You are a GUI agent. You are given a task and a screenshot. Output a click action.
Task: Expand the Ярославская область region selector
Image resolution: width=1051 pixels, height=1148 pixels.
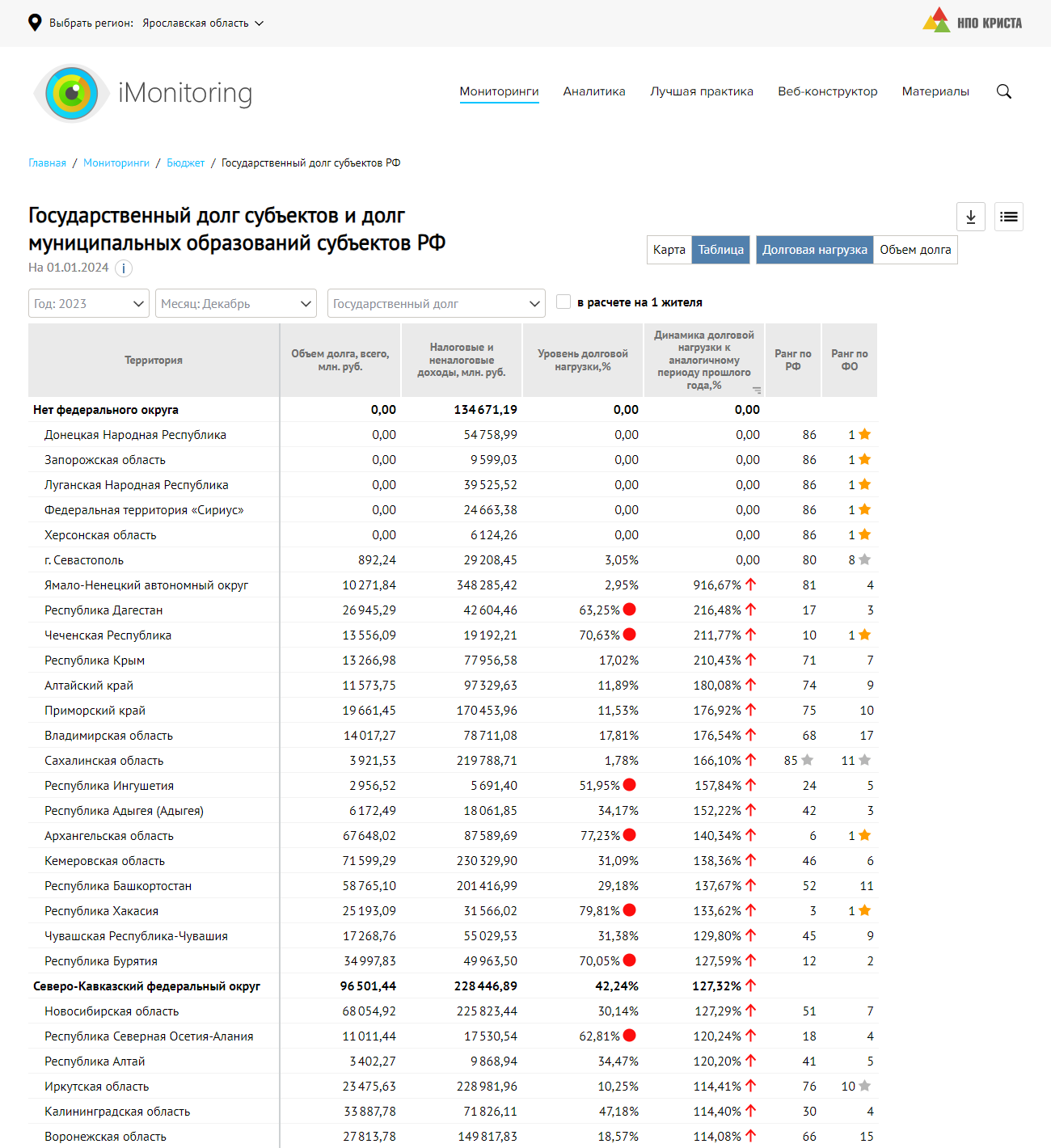(203, 23)
